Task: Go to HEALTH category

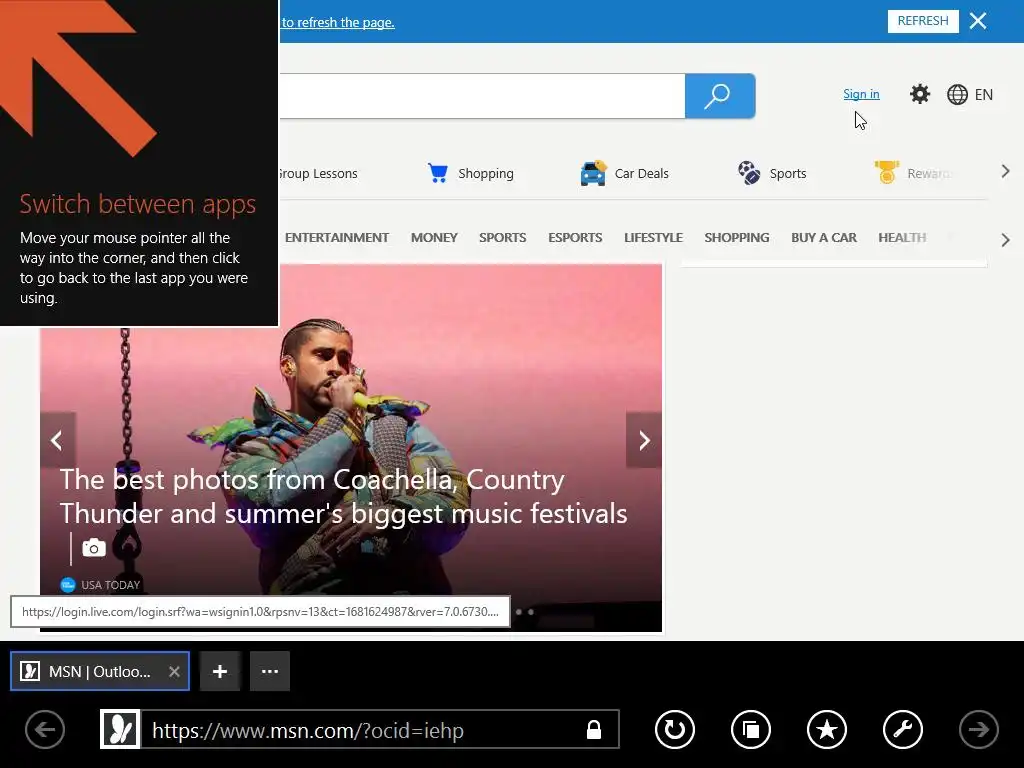Action: click(902, 238)
